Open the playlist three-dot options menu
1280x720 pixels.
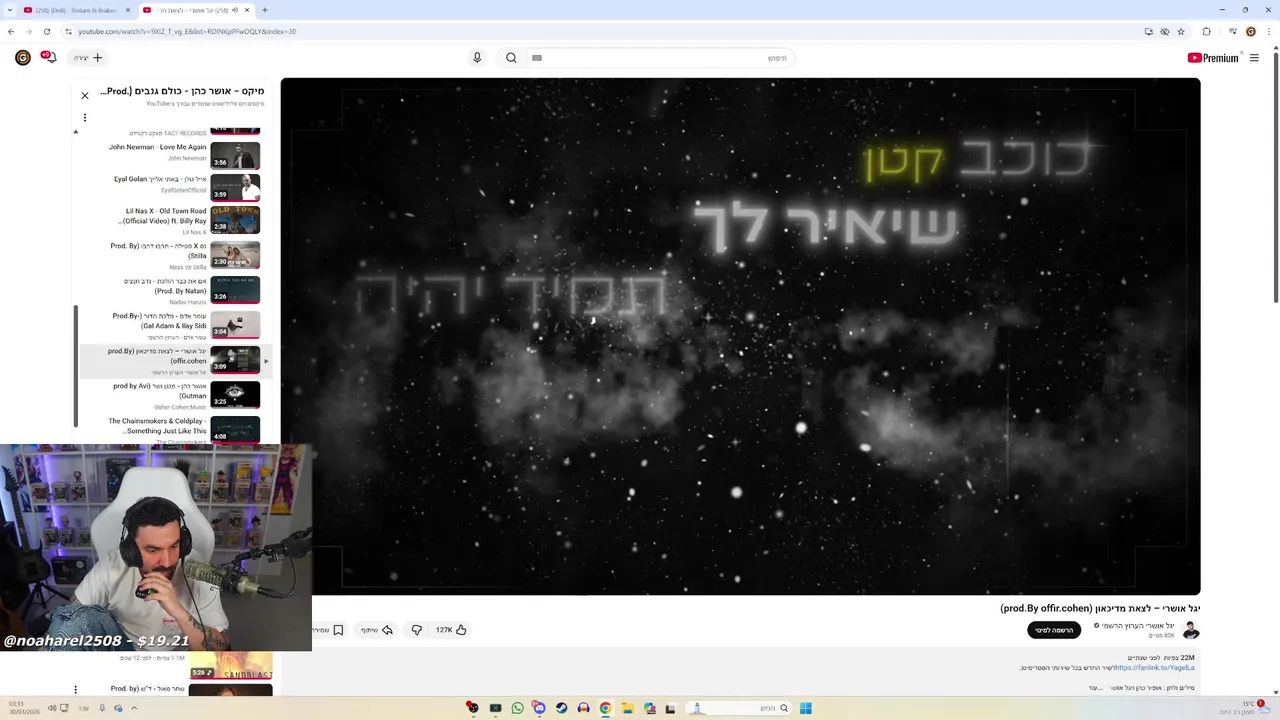coord(85,118)
